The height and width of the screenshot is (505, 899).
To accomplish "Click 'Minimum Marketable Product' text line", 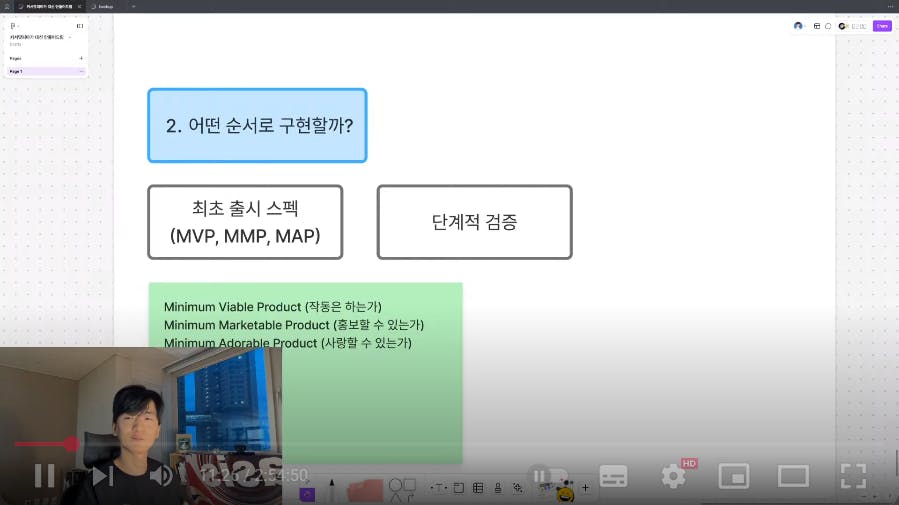I will pos(294,325).
